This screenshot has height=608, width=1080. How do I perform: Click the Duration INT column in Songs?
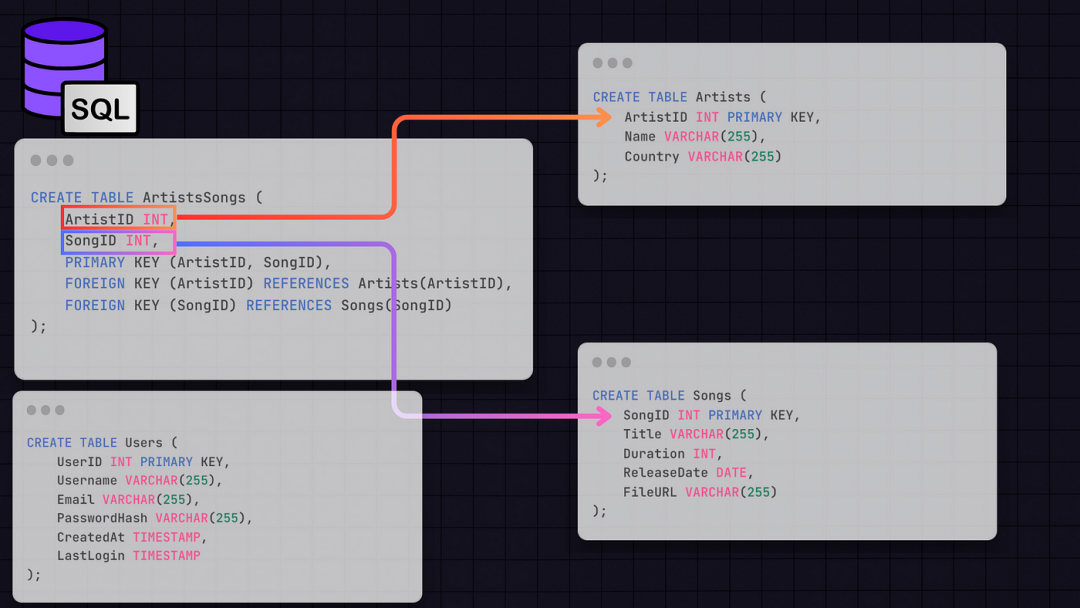click(669, 453)
